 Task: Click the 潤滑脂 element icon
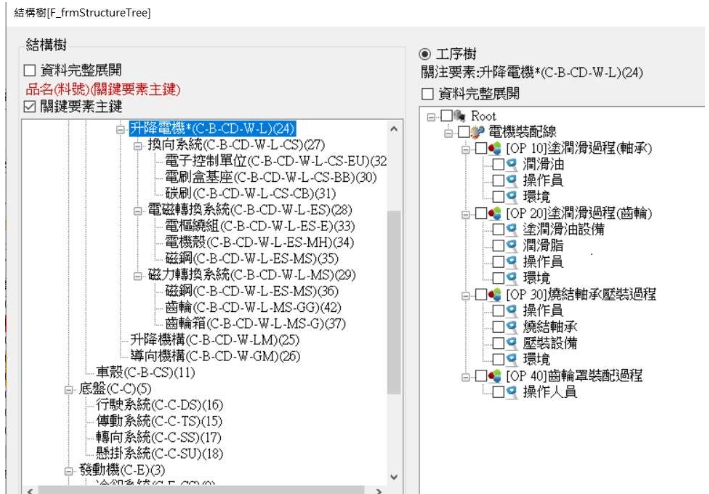[x=512, y=245]
